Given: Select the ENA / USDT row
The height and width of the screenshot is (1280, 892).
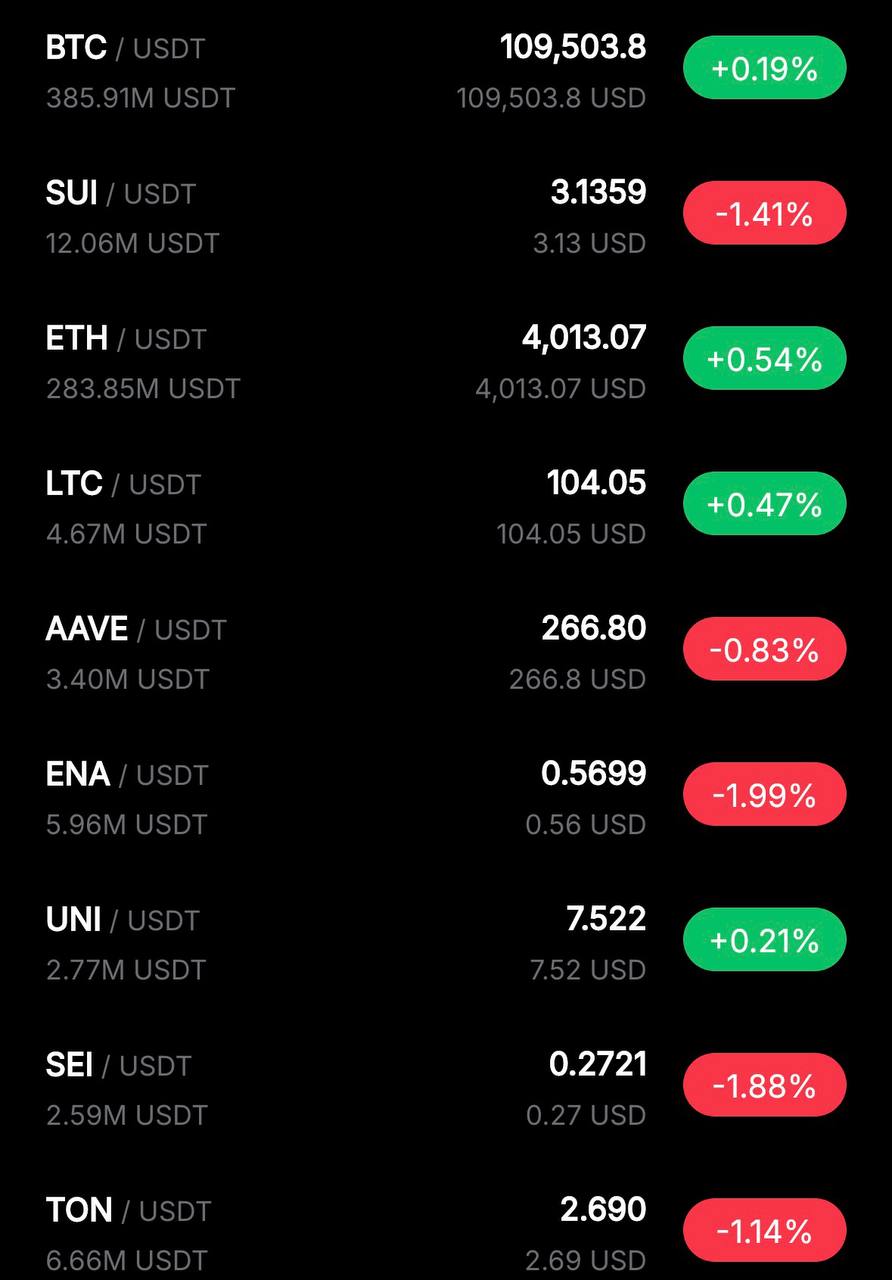Looking at the screenshot, I should 446,797.
